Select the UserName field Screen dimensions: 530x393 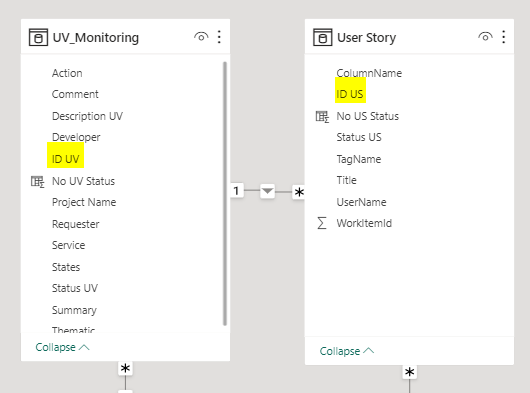tap(361, 202)
